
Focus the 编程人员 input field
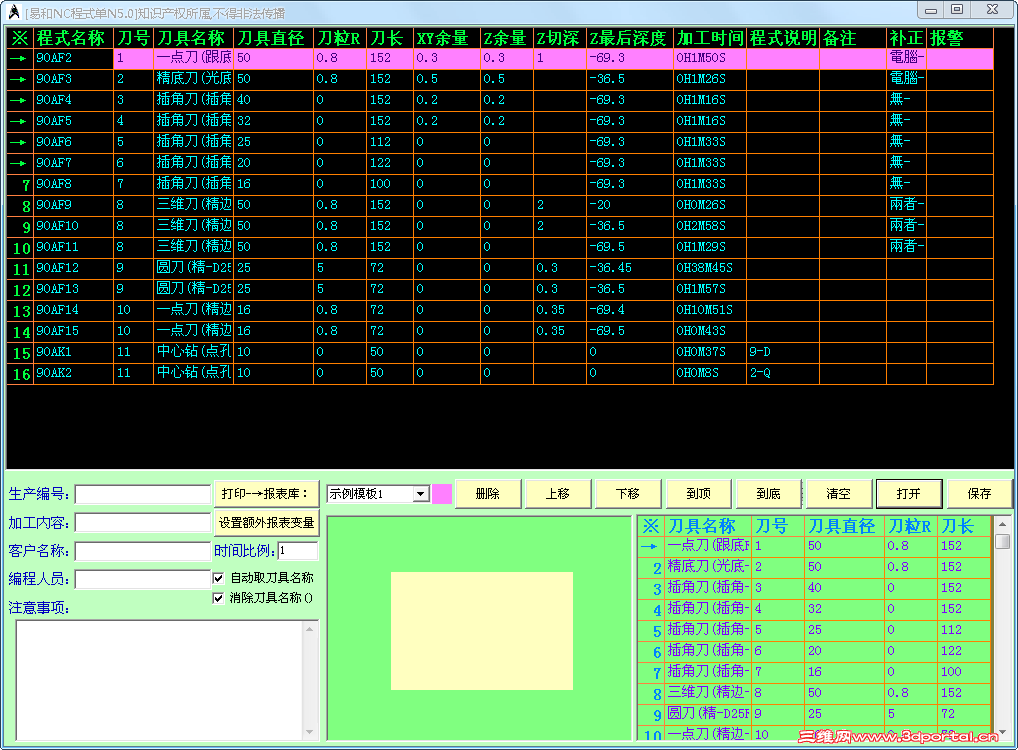143,579
